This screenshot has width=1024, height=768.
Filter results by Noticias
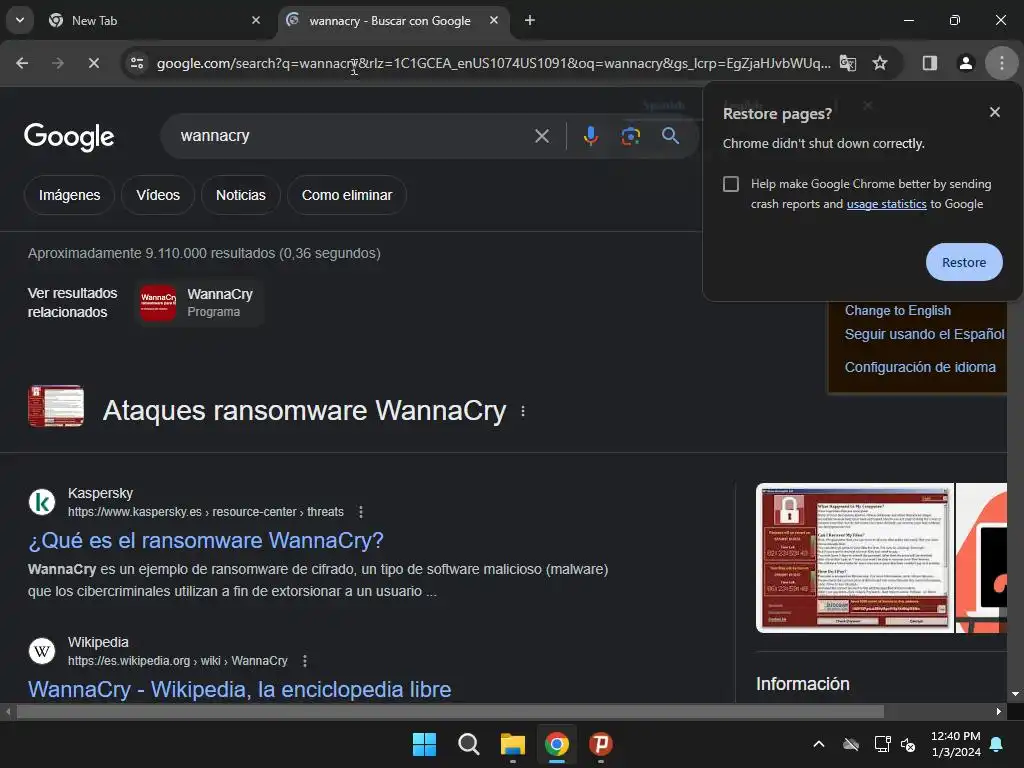click(241, 195)
